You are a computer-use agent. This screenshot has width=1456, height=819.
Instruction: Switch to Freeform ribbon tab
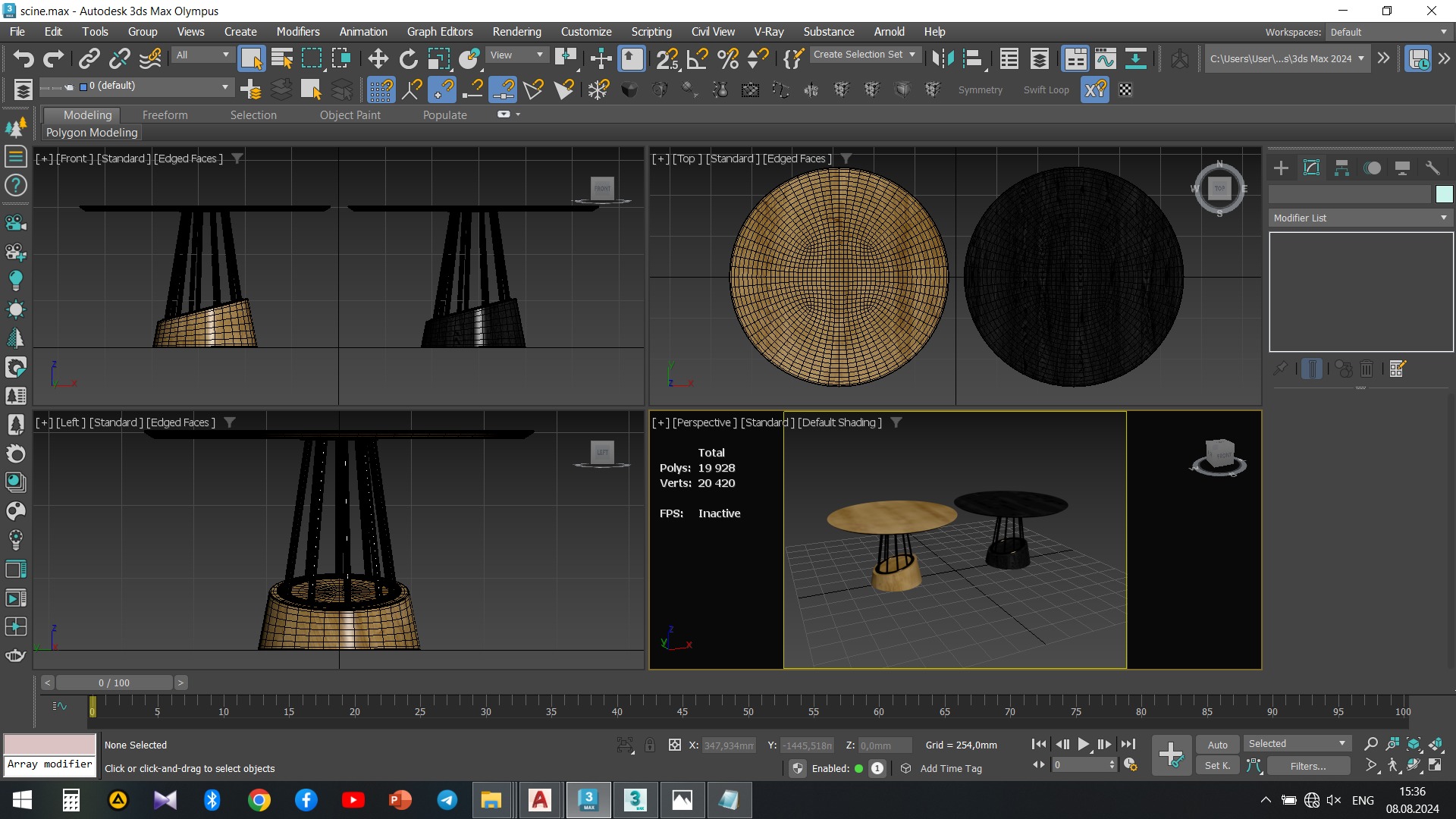[165, 115]
